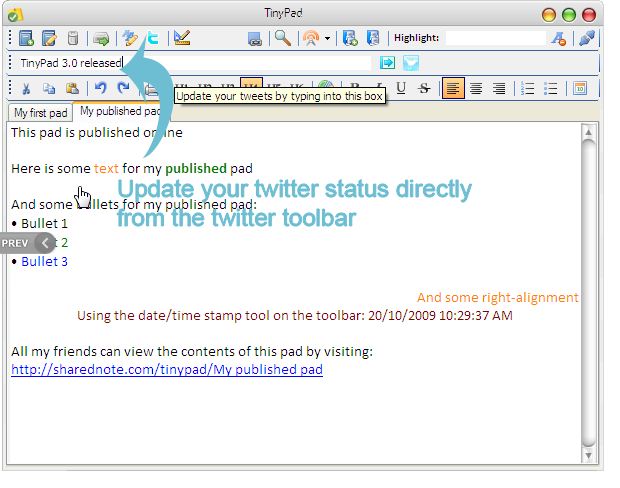Viewport: 620px width, 488px height.
Task: Clear highlighting with the A icon
Action: (559, 38)
